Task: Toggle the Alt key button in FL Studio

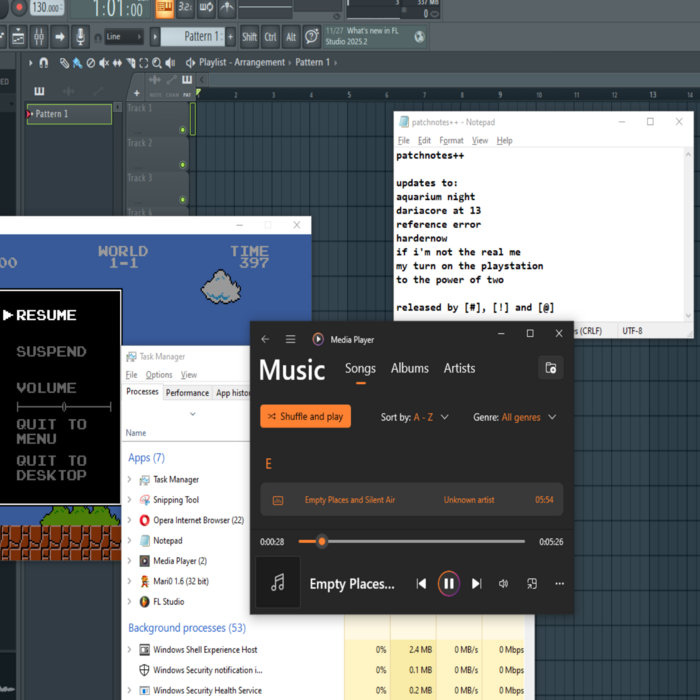Action: (x=291, y=37)
